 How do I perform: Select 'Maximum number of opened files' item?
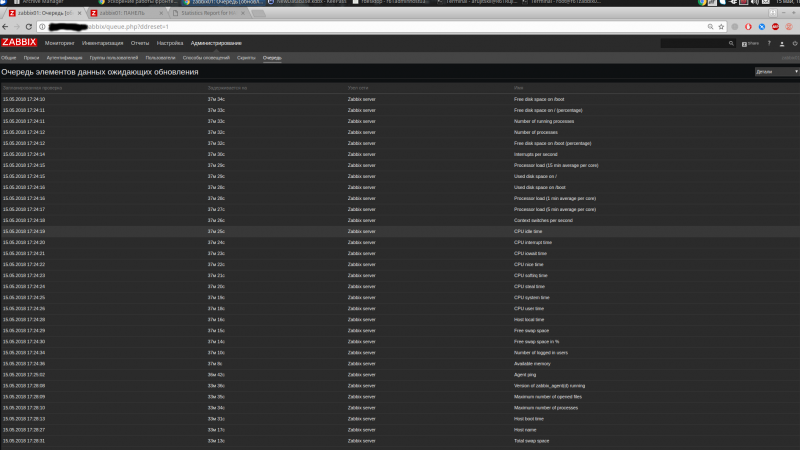click(548, 397)
